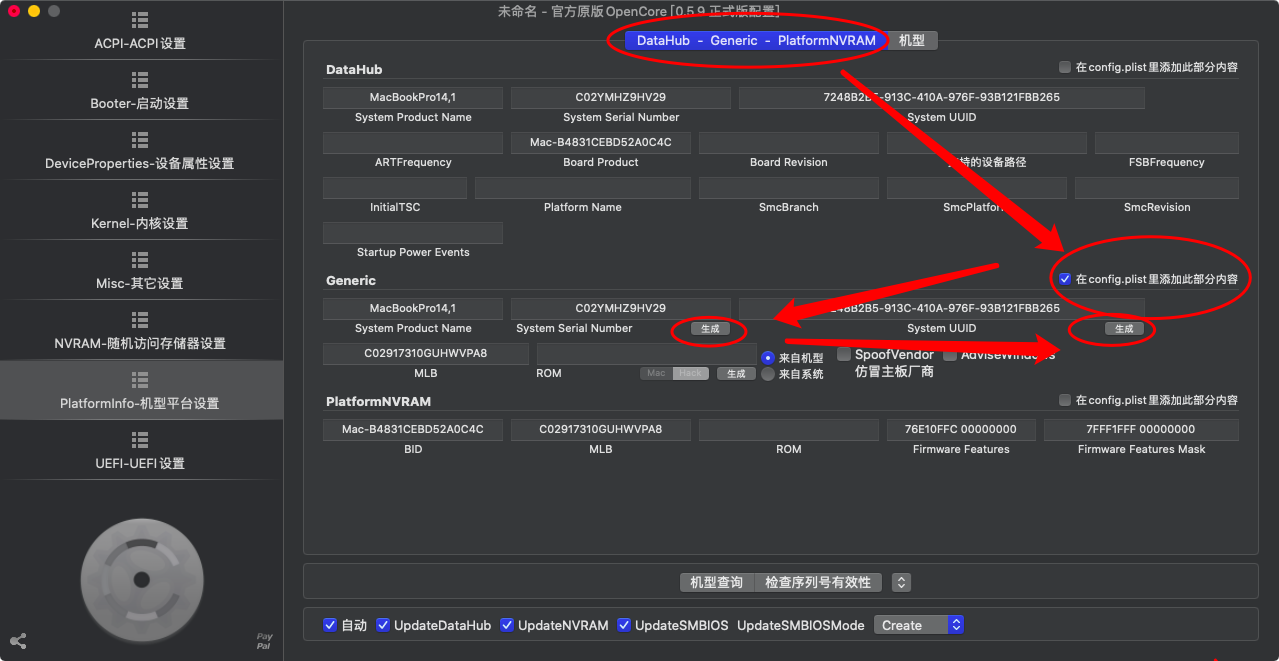Screen dimensions: 1279x661
Task: Select the Mac segment under ROM
Action: tap(656, 373)
